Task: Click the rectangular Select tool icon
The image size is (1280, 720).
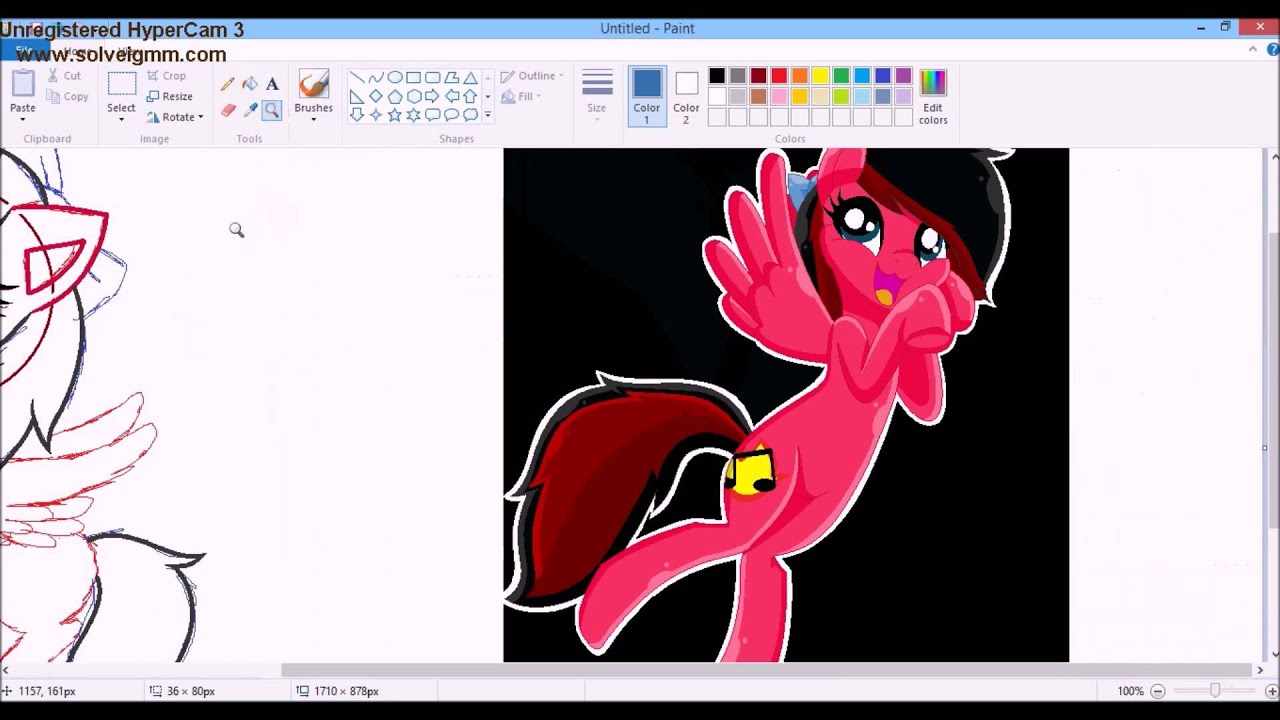Action: coord(121,84)
